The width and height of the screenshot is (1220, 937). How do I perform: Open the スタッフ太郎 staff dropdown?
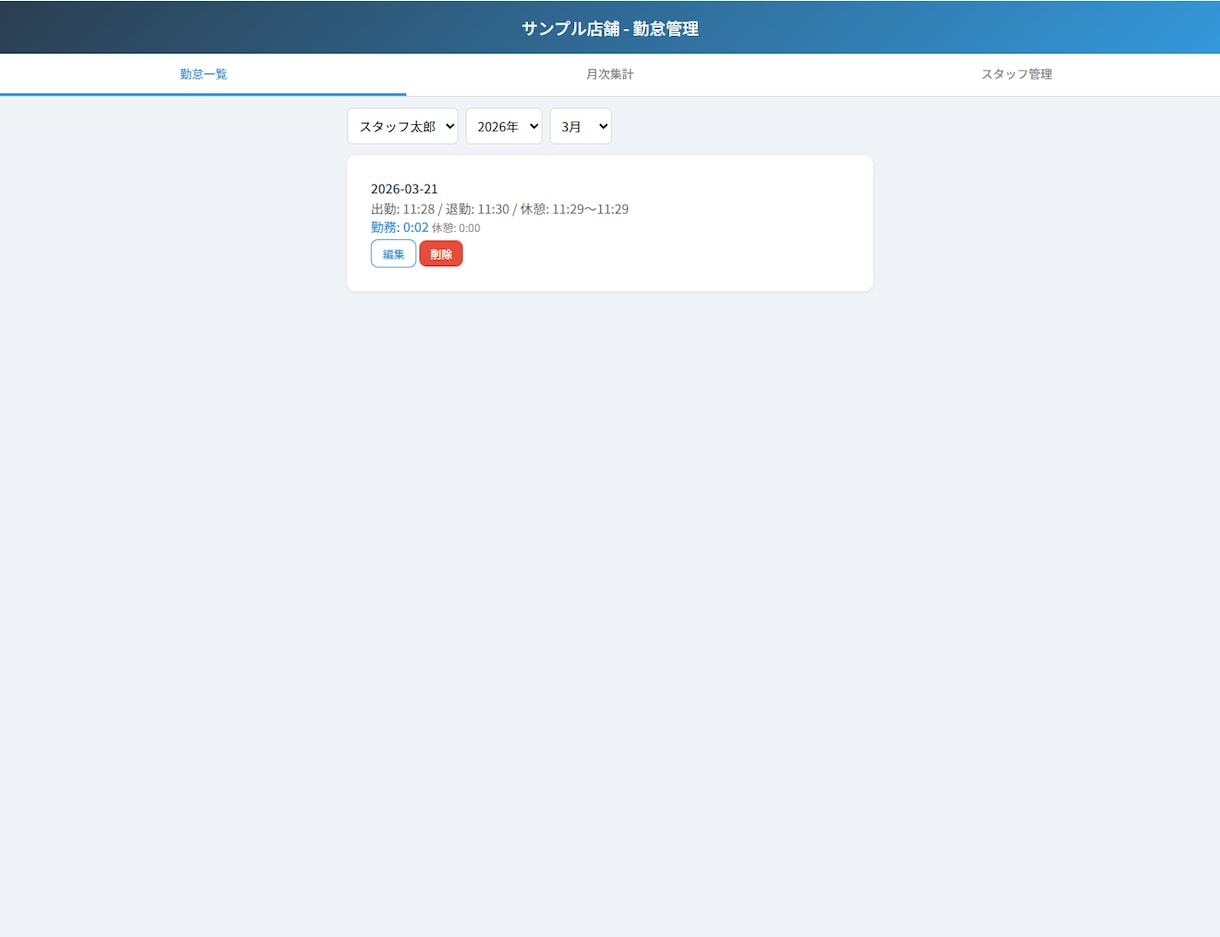pos(403,126)
